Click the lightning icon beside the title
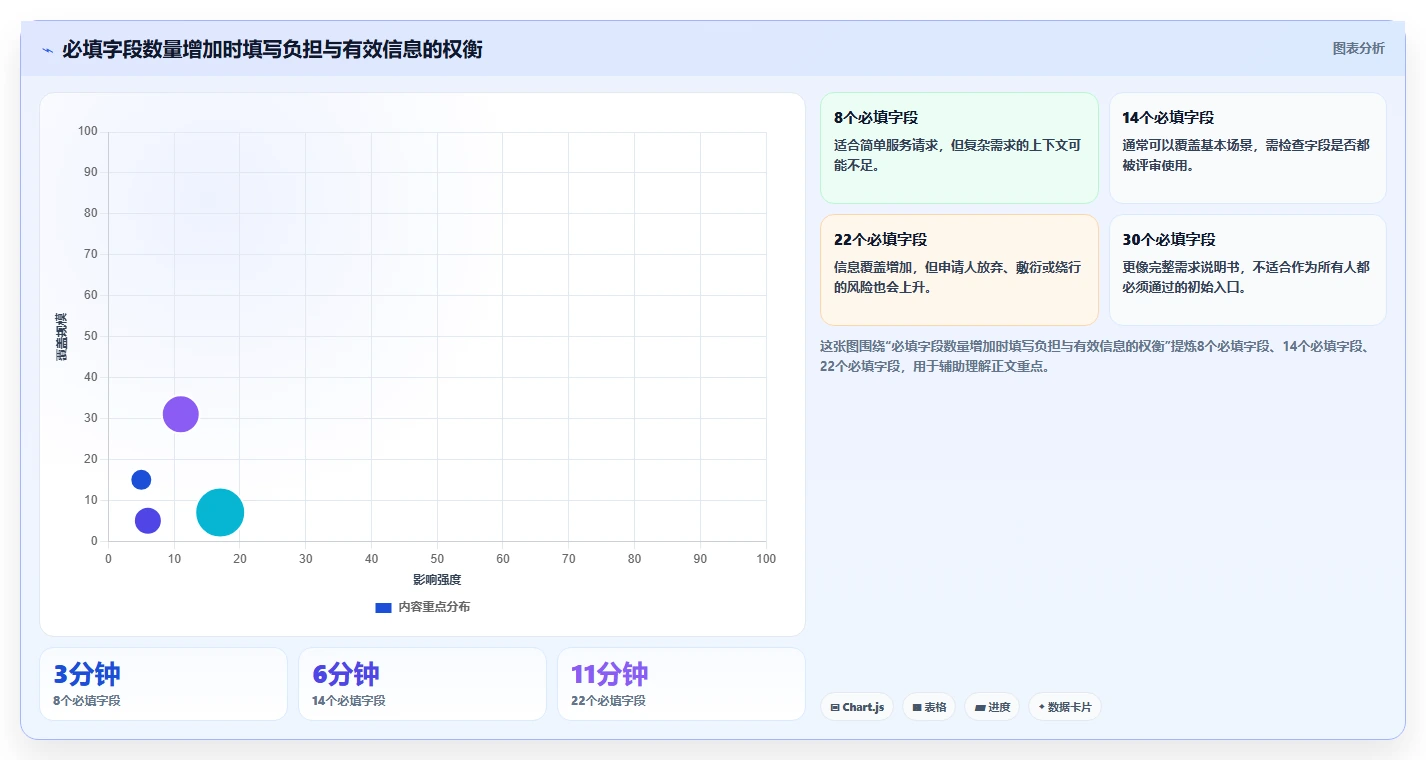This screenshot has width=1426, height=760. click(48, 50)
